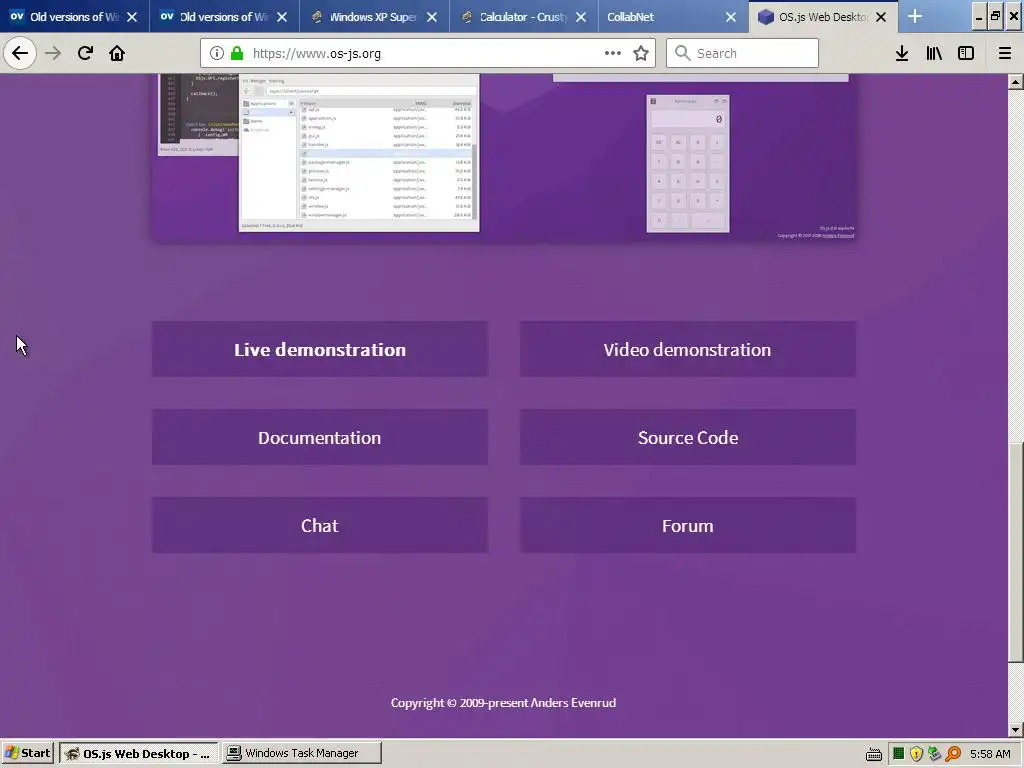
Task: Close the CollabNet tab
Action: pyautogui.click(x=731, y=17)
